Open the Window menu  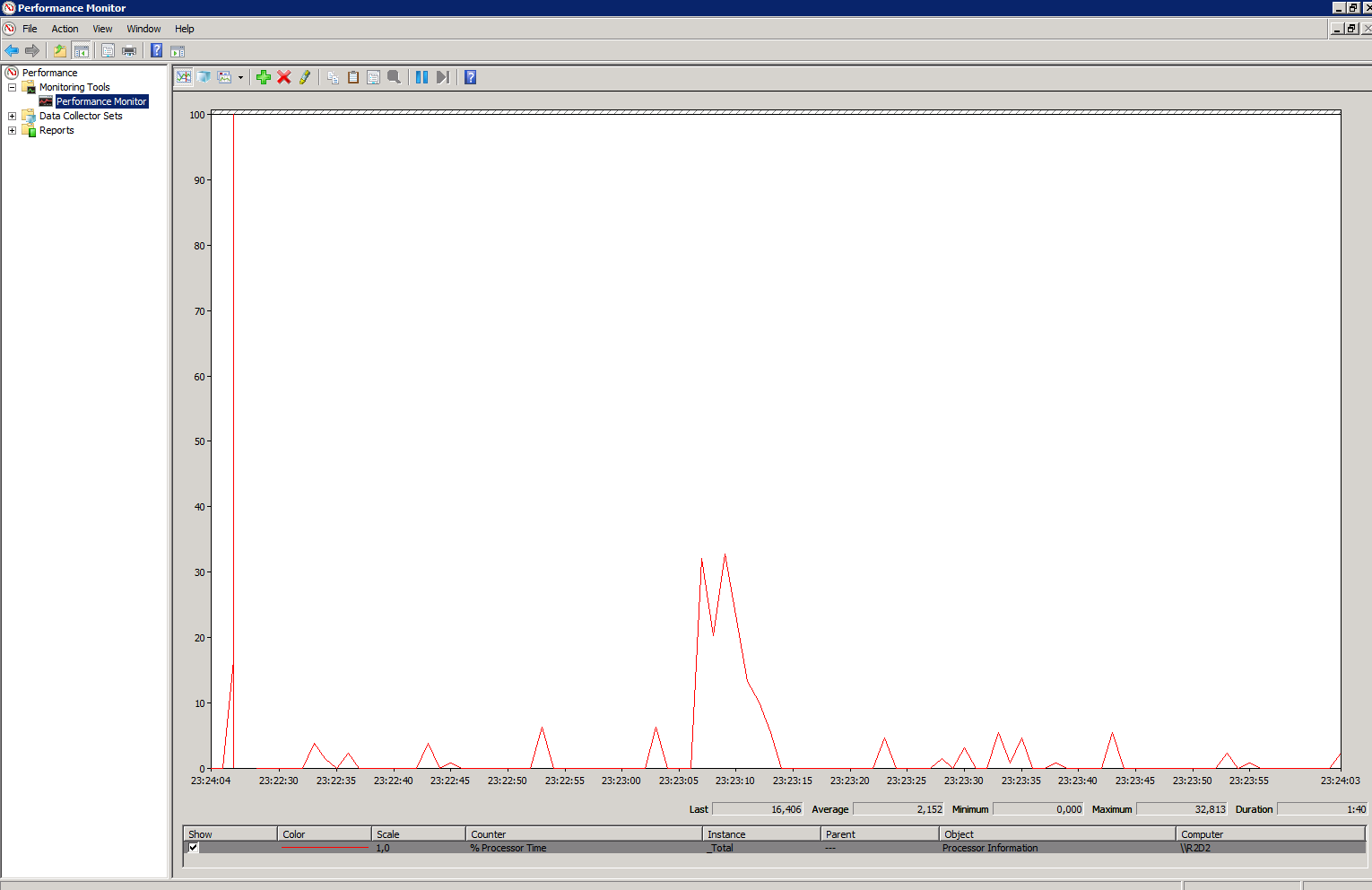point(143,29)
